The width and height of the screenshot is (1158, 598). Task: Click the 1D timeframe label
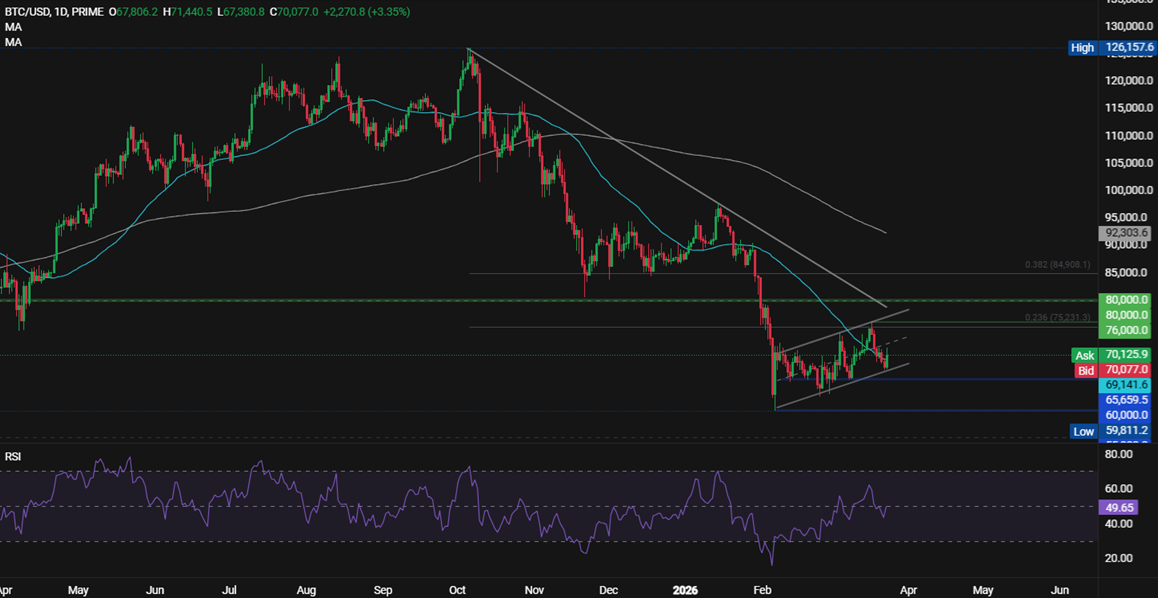click(x=60, y=10)
